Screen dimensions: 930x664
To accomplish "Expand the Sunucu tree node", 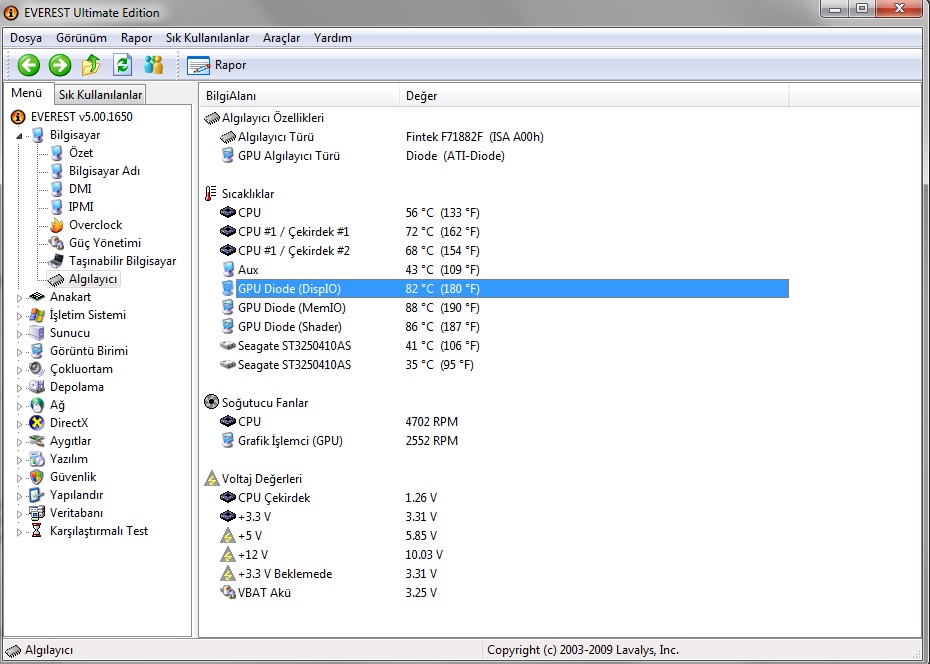I will pyautogui.click(x=19, y=334).
